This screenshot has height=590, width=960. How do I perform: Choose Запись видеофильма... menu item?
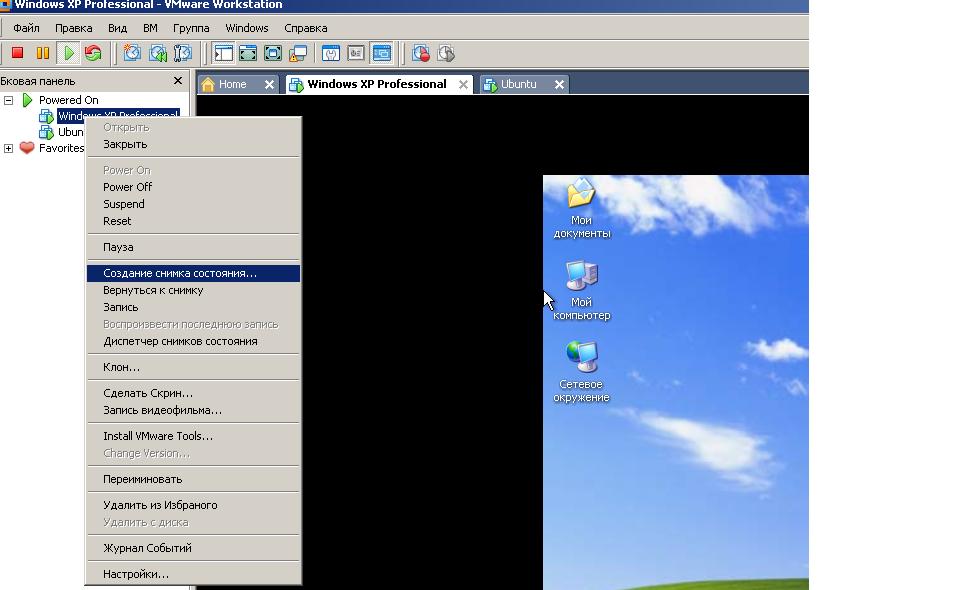(193, 410)
